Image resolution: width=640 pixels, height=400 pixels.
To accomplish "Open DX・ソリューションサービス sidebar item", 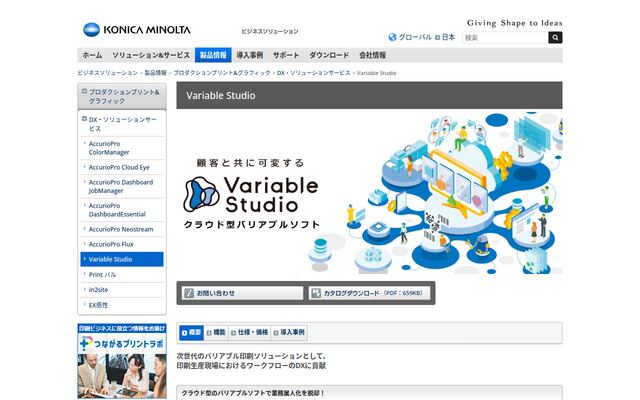I will click(122, 124).
